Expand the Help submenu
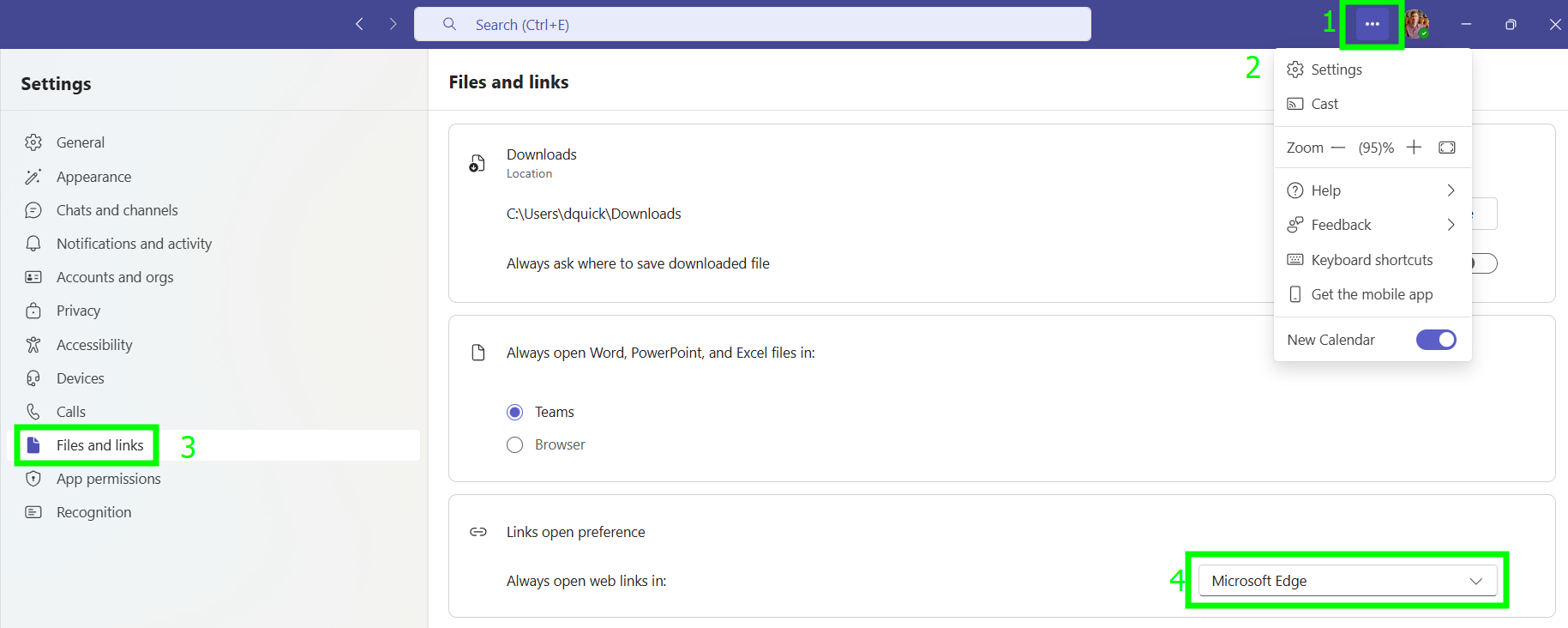The height and width of the screenshot is (628, 1568). pyautogui.click(x=1372, y=190)
